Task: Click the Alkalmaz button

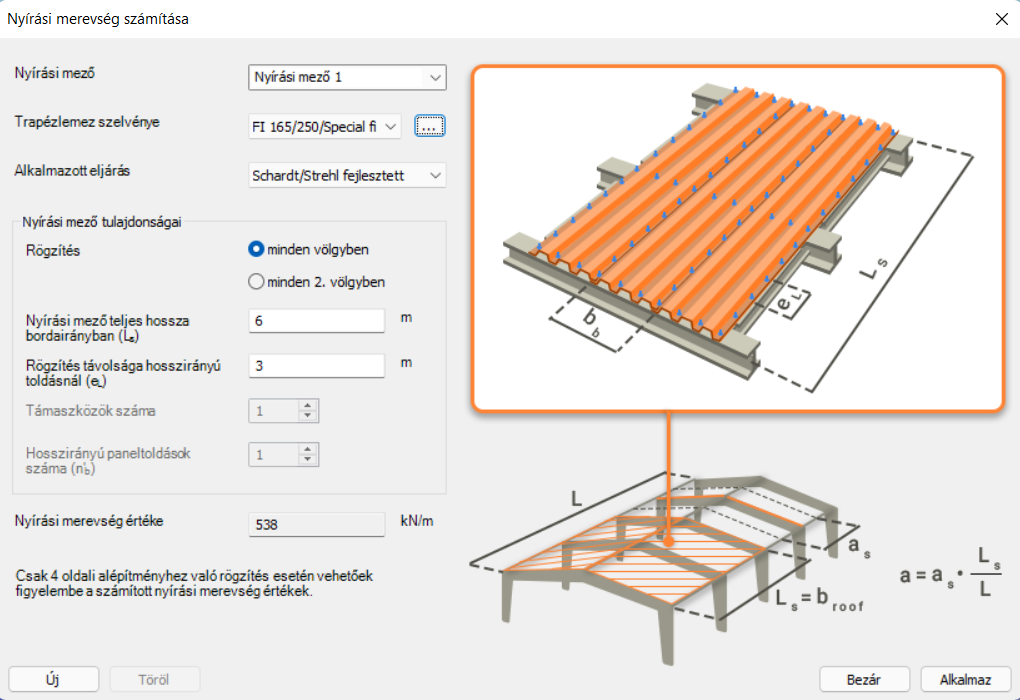Action: [x=965, y=679]
